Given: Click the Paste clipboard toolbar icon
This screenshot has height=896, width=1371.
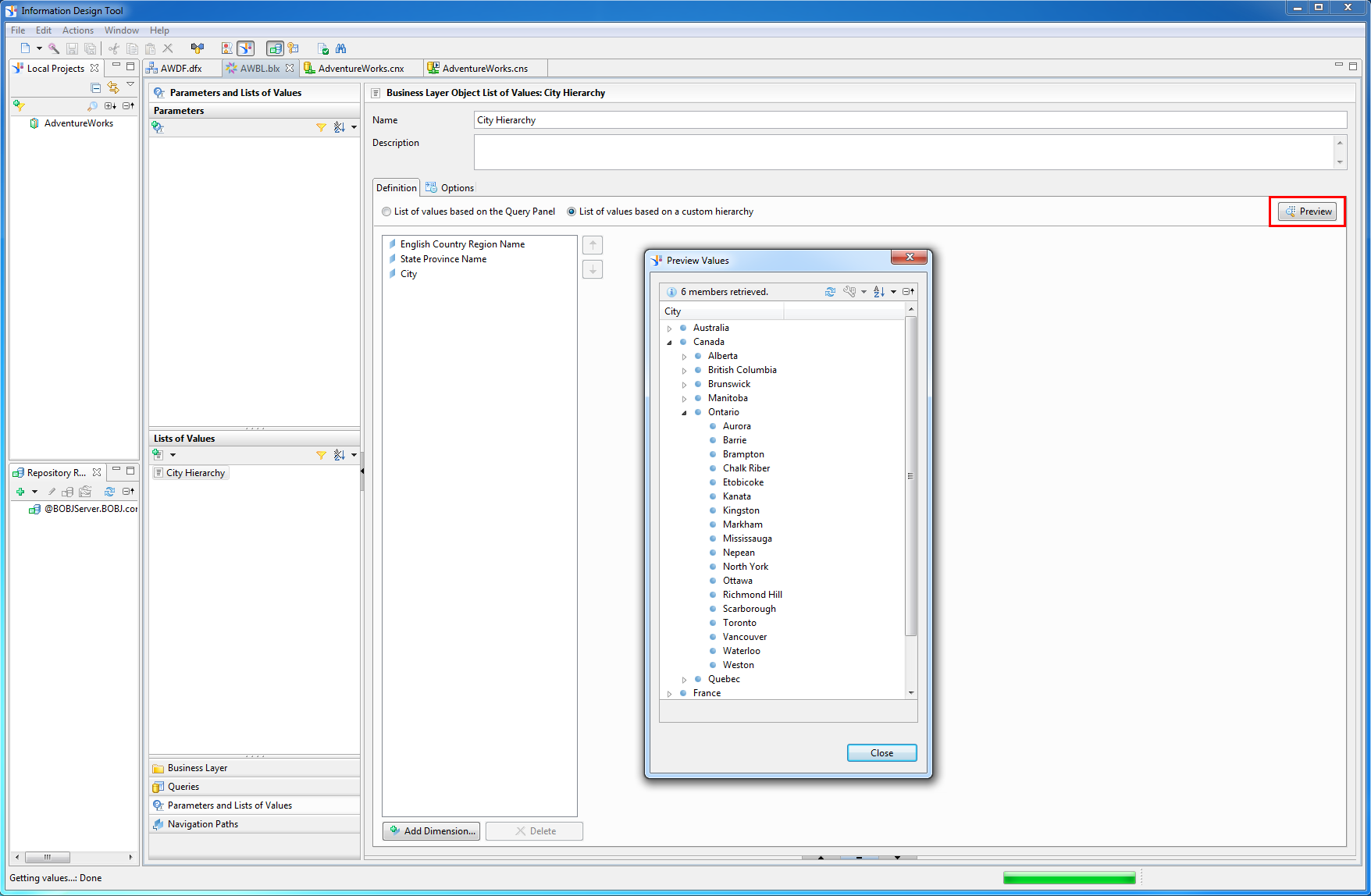Looking at the screenshot, I should click(150, 48).
